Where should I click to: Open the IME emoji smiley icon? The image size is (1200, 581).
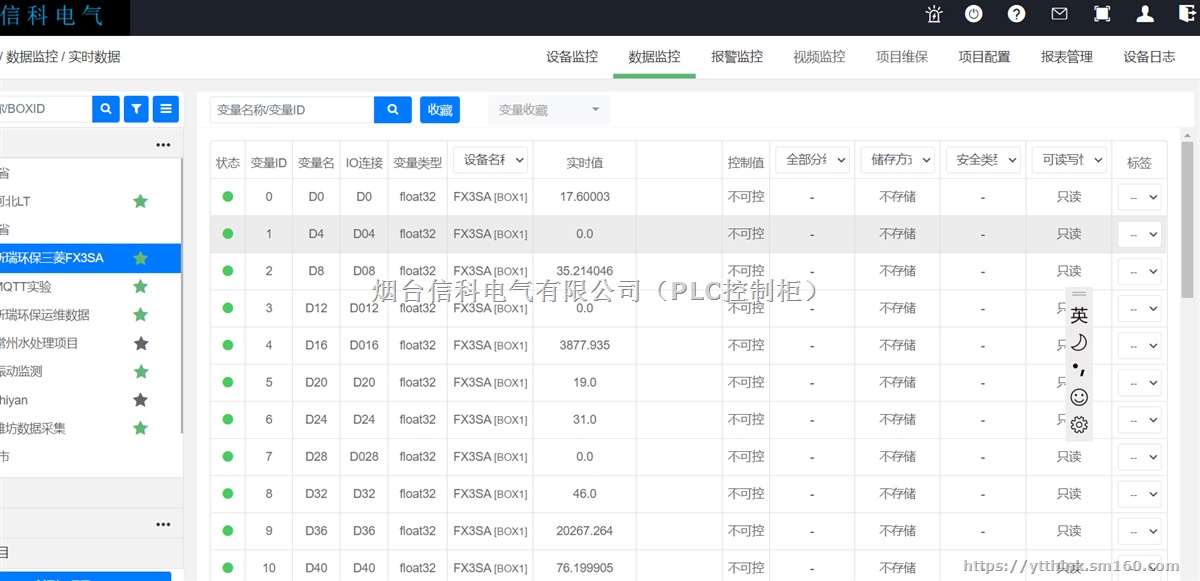point(1079,397)
